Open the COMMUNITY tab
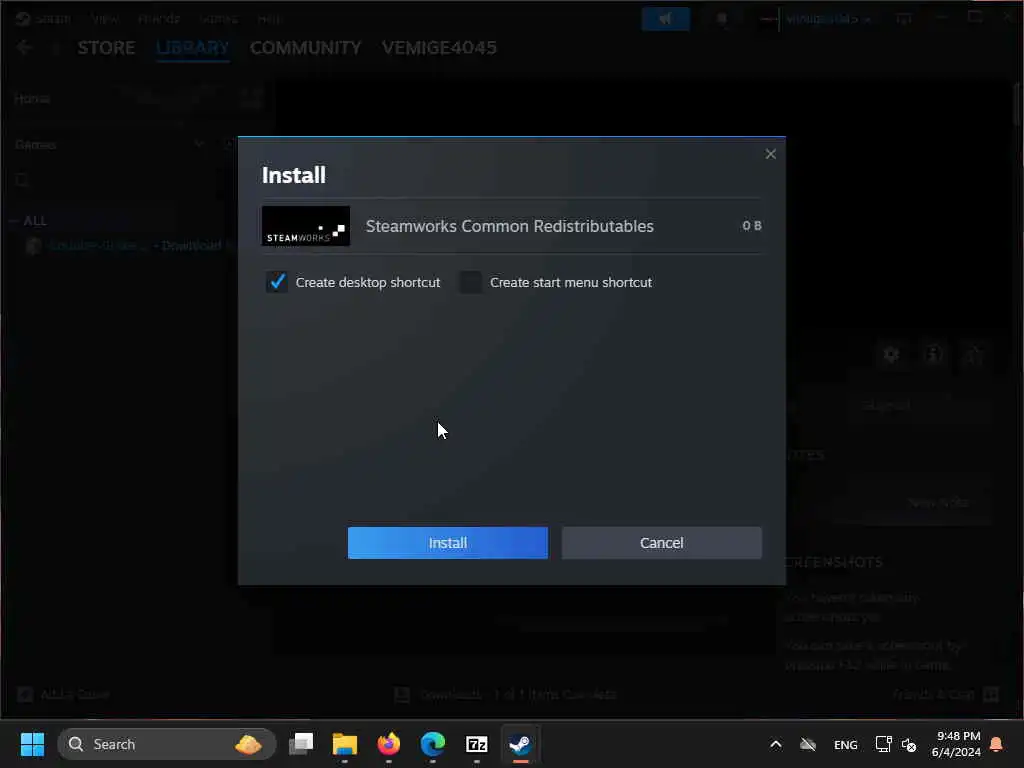The image size is (1024, 768). [x=306, y=48]
